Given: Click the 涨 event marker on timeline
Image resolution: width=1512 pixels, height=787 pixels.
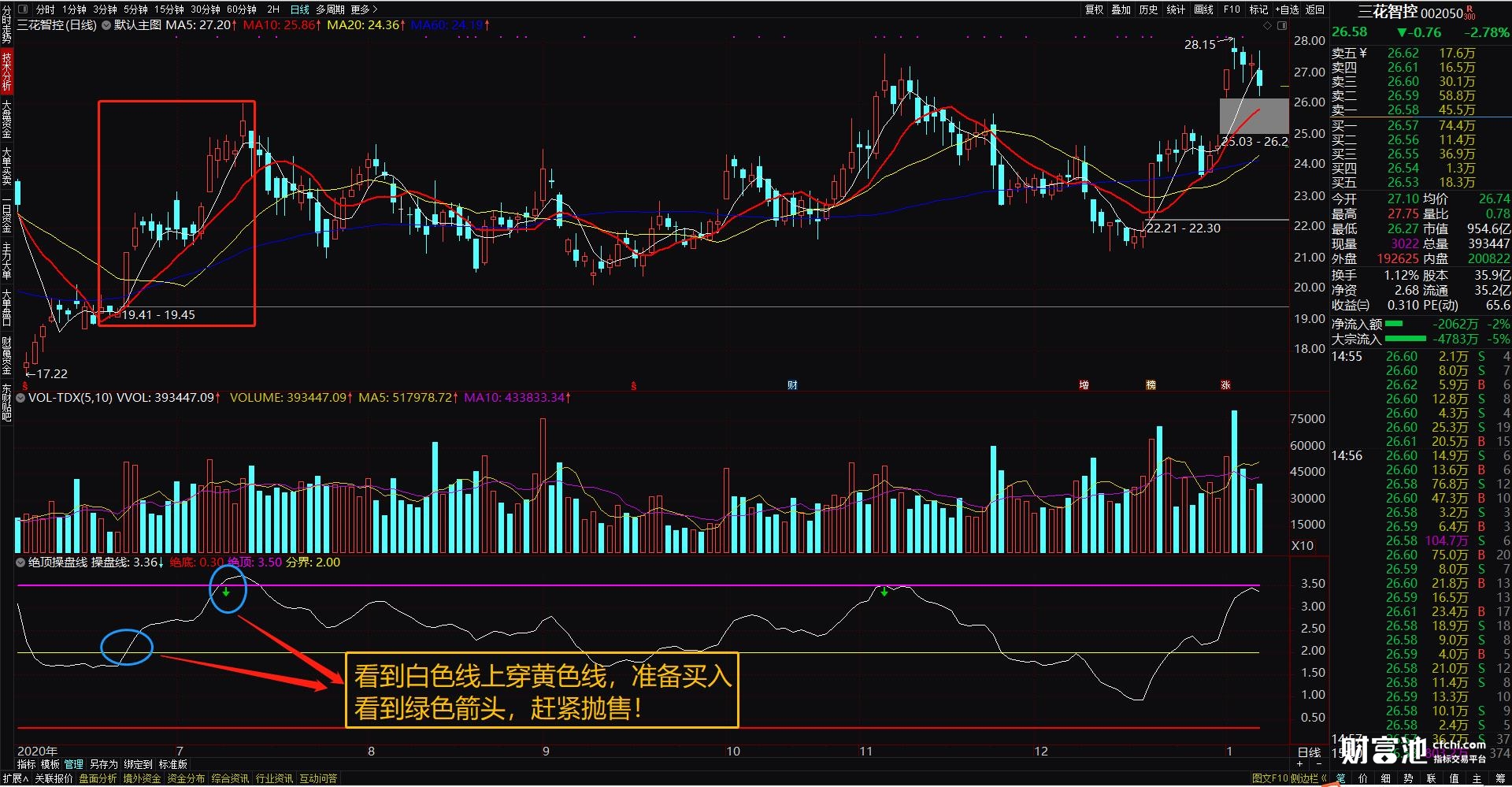Looking at the screenshot, I should (1225, 385).
